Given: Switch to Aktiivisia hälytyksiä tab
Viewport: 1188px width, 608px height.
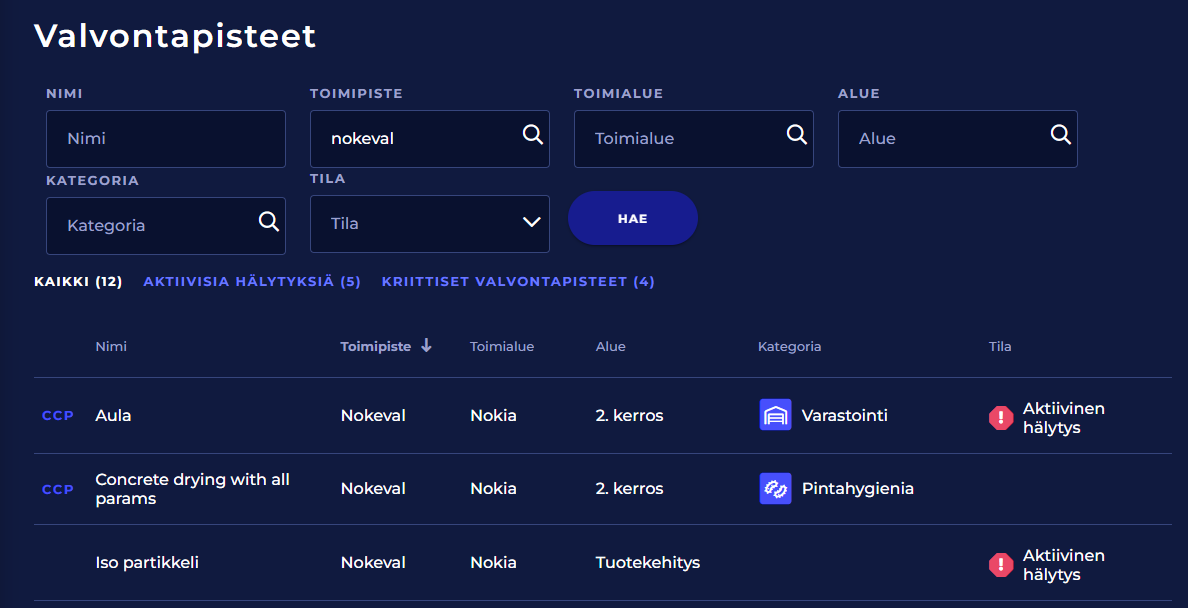Looking at the screenshot, I should pyautogui.click(x=252, y=282).
